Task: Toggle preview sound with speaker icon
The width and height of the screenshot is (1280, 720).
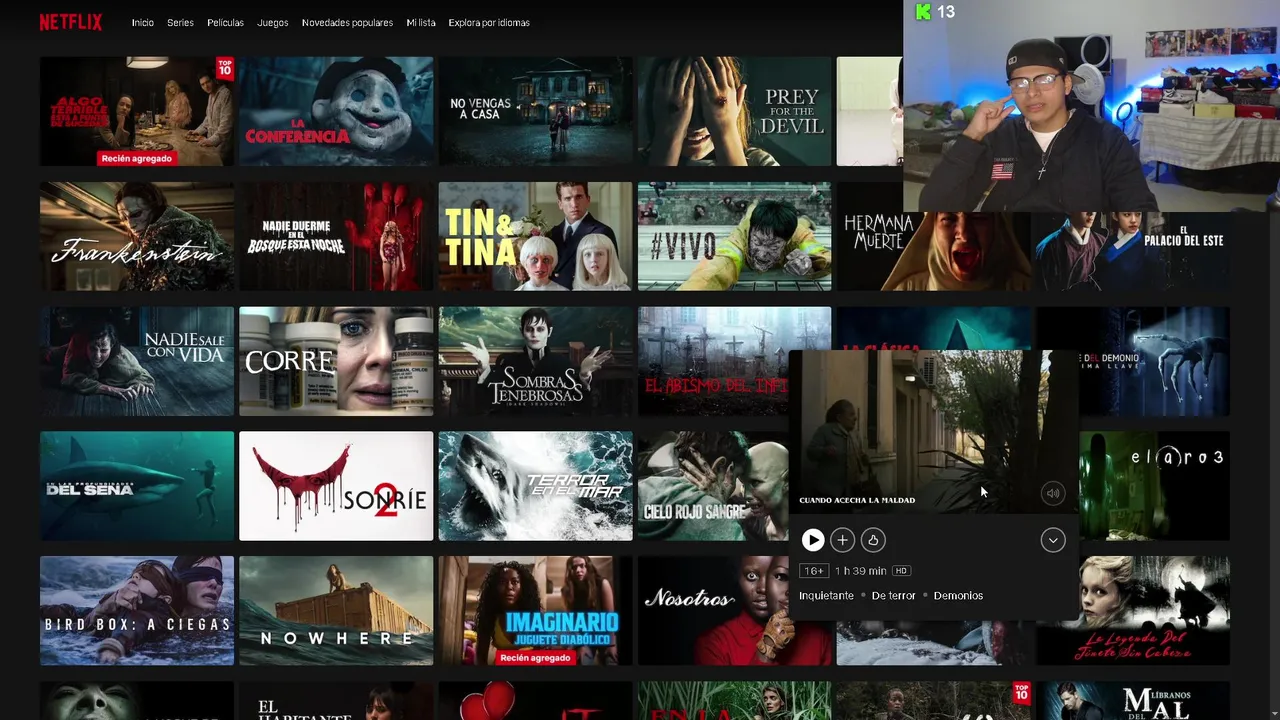Action: tap(1052, 493)
